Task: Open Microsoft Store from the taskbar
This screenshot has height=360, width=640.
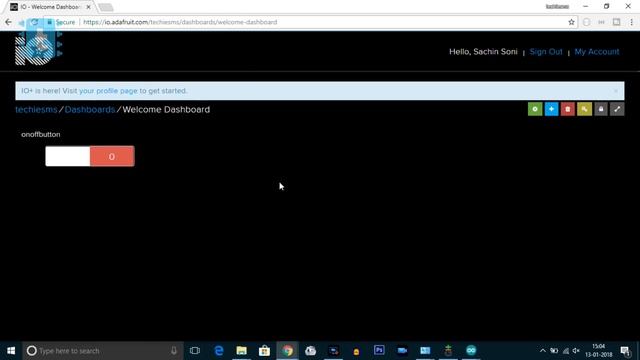Action: coord(264,351)
